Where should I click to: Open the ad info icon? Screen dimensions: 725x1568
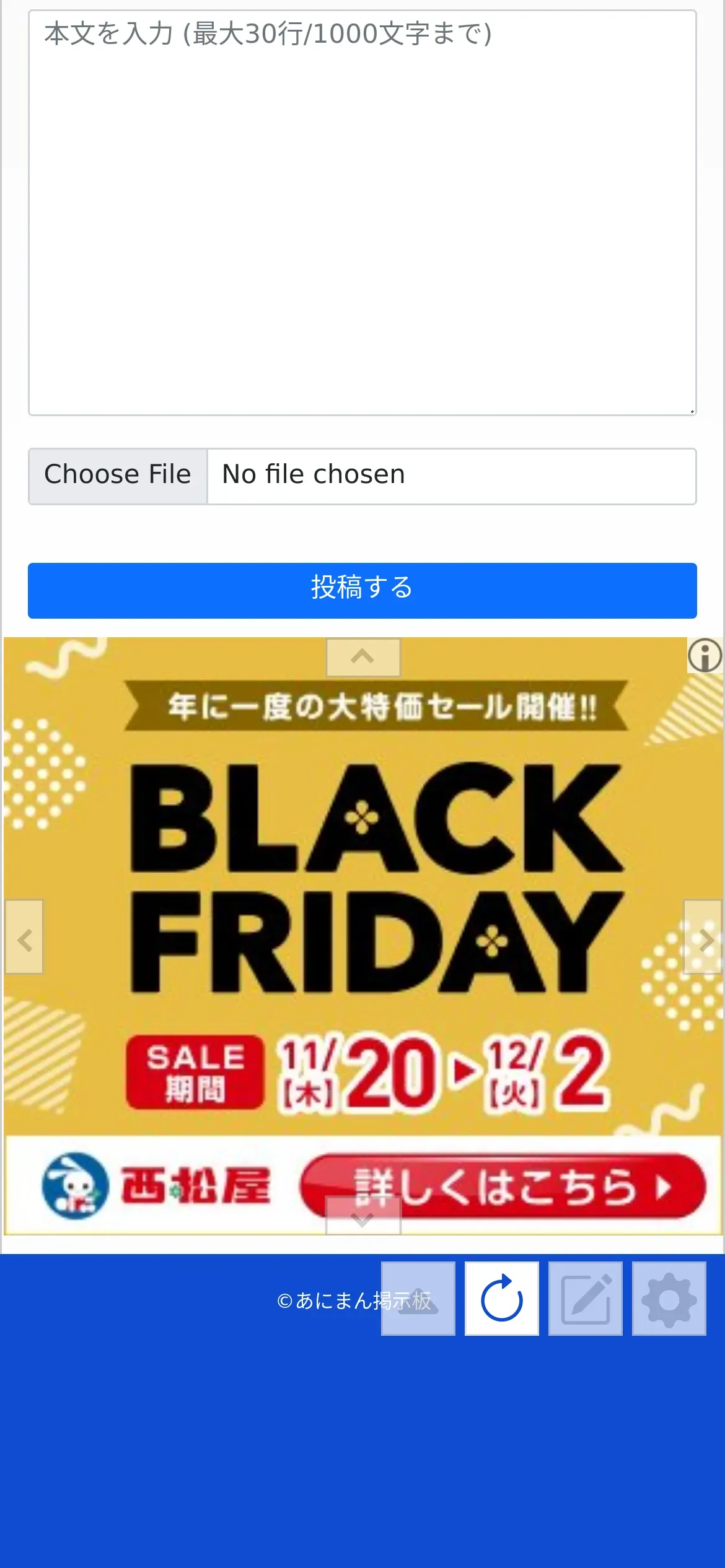coord(705,655)
